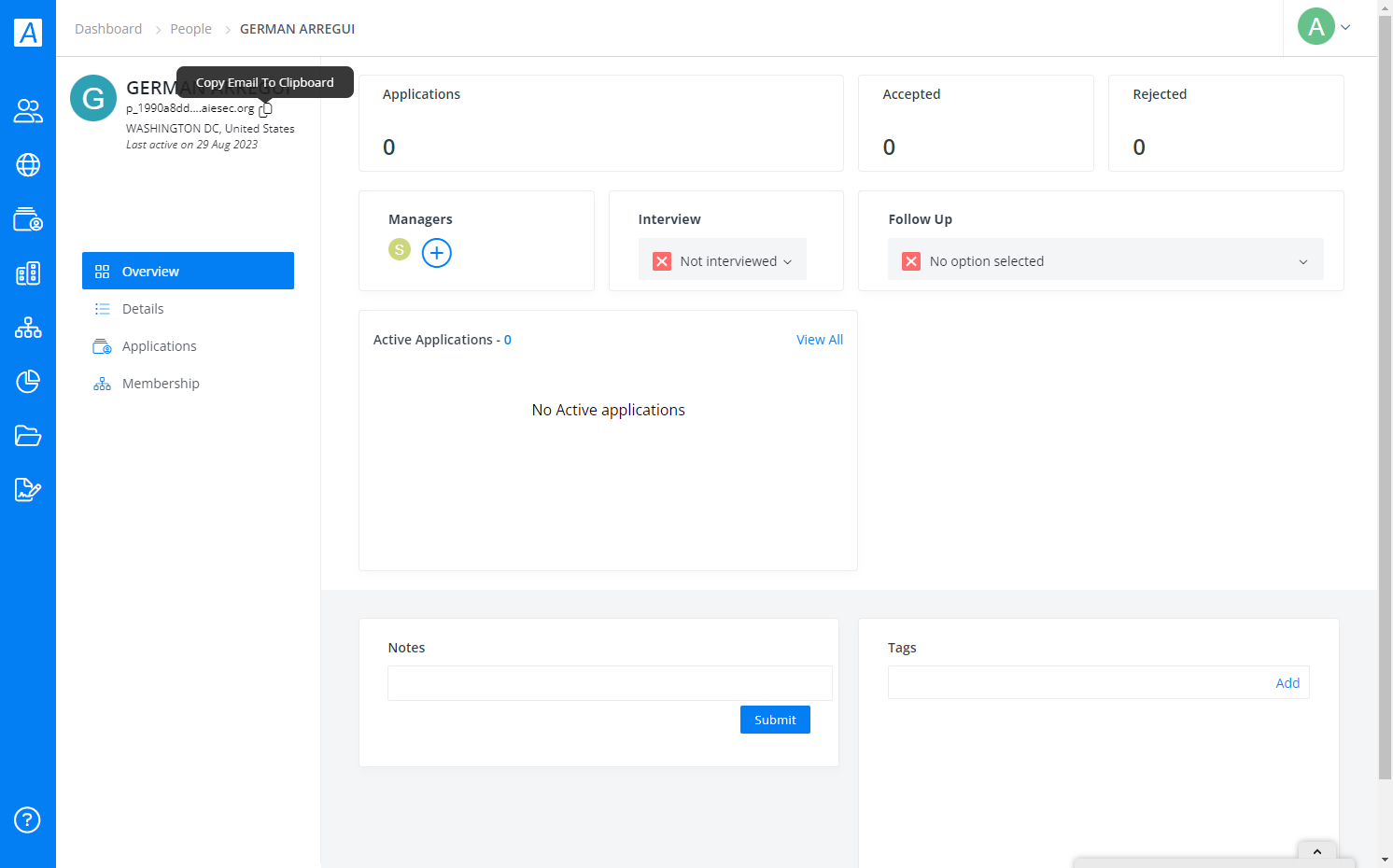Open the pie chart analytics icon
1393x868 pixels.
[28, 382]
